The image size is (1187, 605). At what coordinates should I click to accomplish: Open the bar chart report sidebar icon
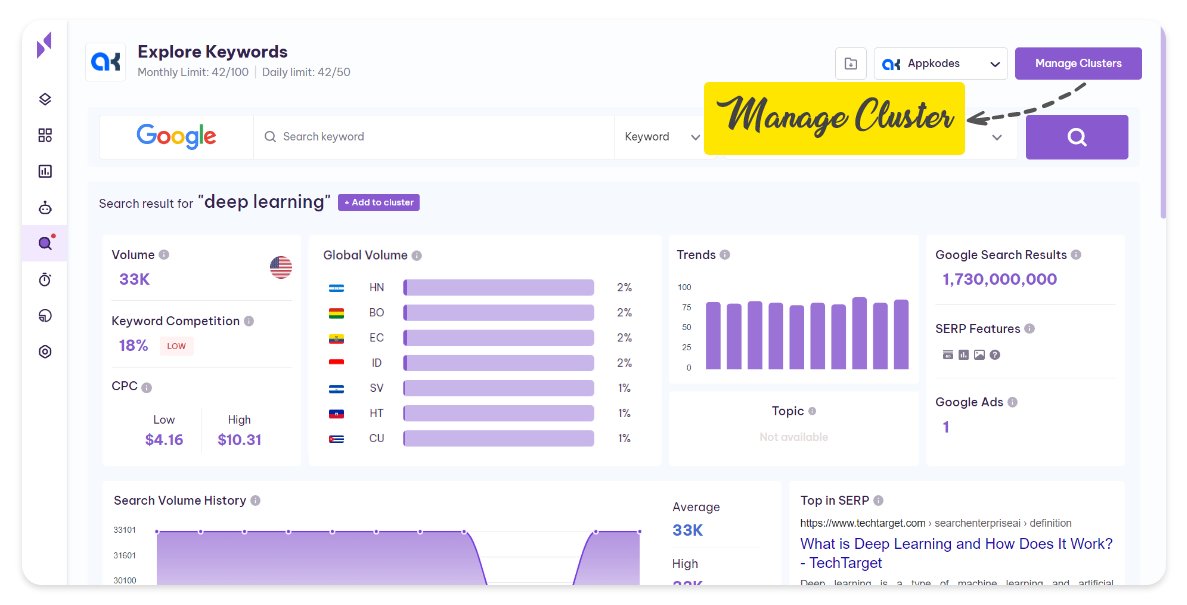45,171
